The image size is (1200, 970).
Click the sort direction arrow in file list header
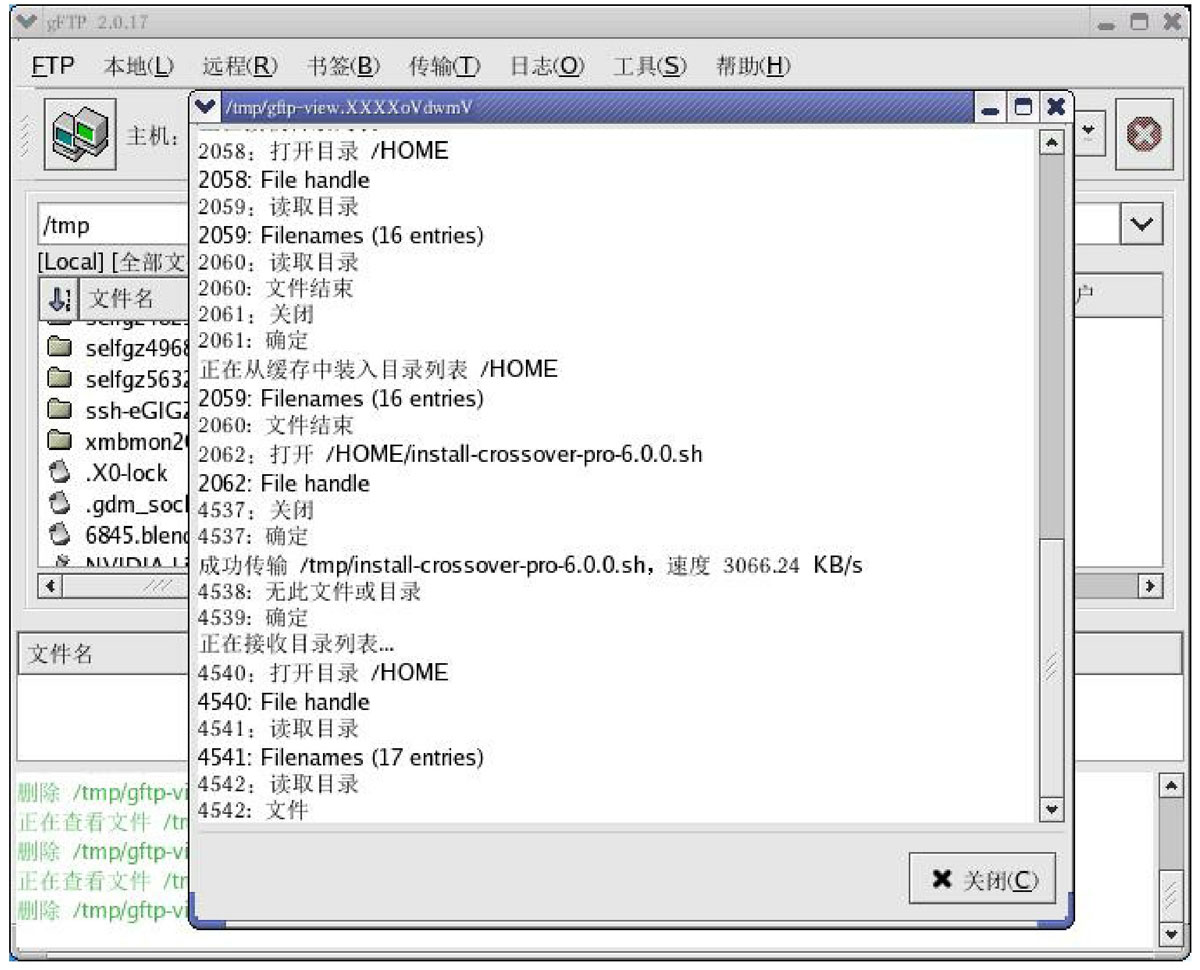pyautogui.click(x=59, y=298)
